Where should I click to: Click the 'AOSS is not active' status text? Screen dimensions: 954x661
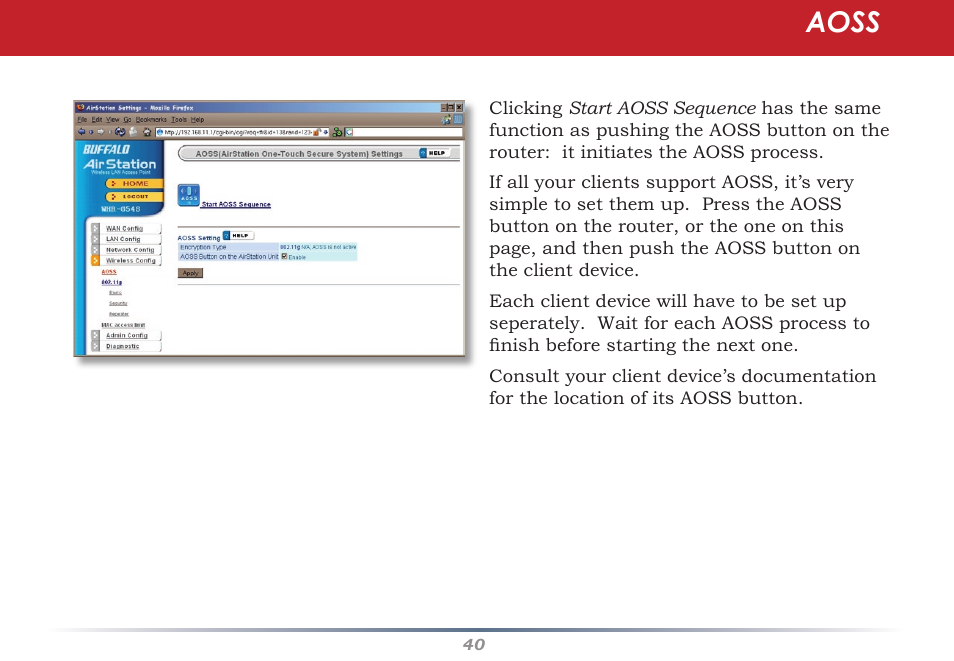[334, 247]
